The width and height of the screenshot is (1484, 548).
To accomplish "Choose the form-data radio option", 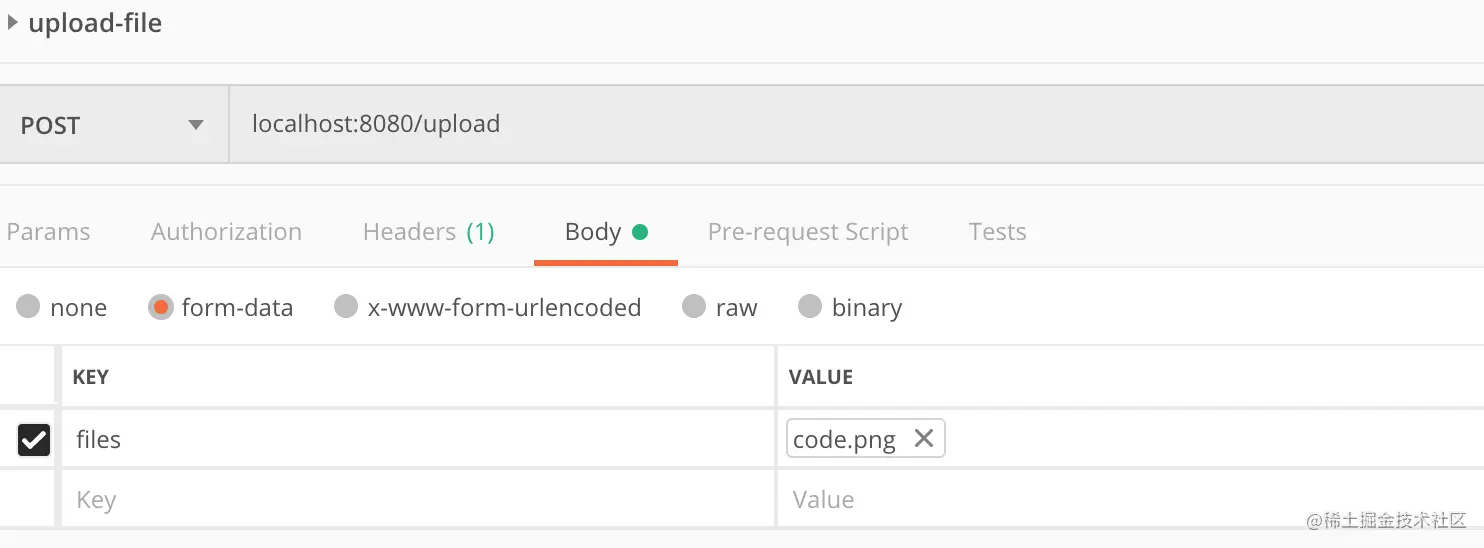I will [x=160, y=307].
